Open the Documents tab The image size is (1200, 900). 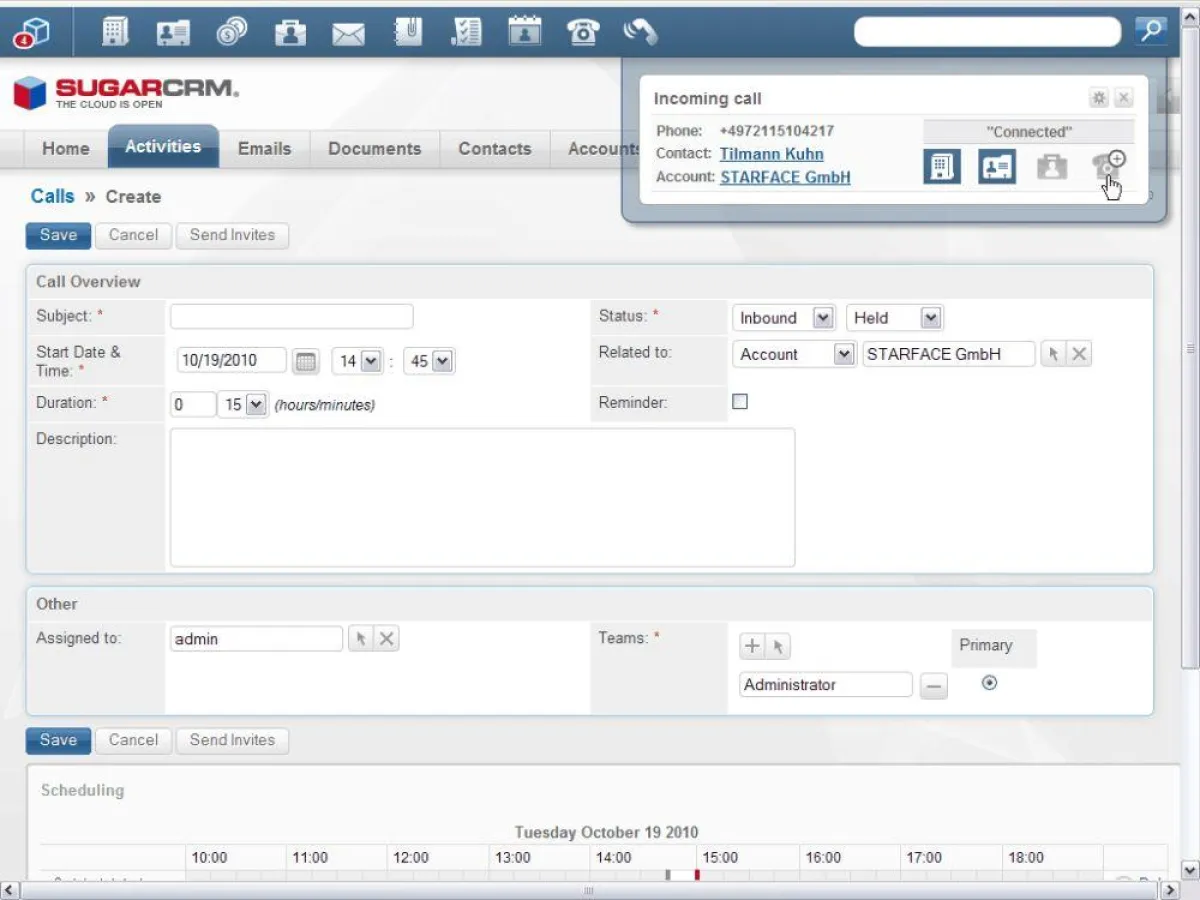click(x=374, y=148)
